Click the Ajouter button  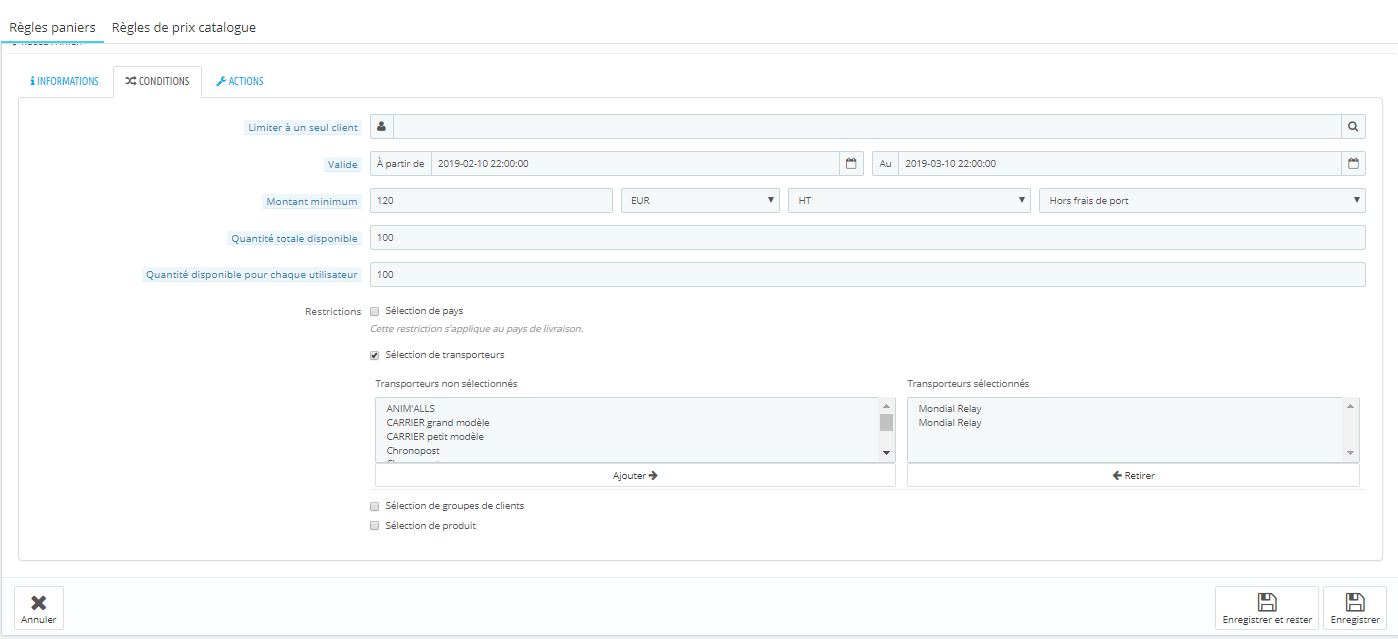coord(635,476)
